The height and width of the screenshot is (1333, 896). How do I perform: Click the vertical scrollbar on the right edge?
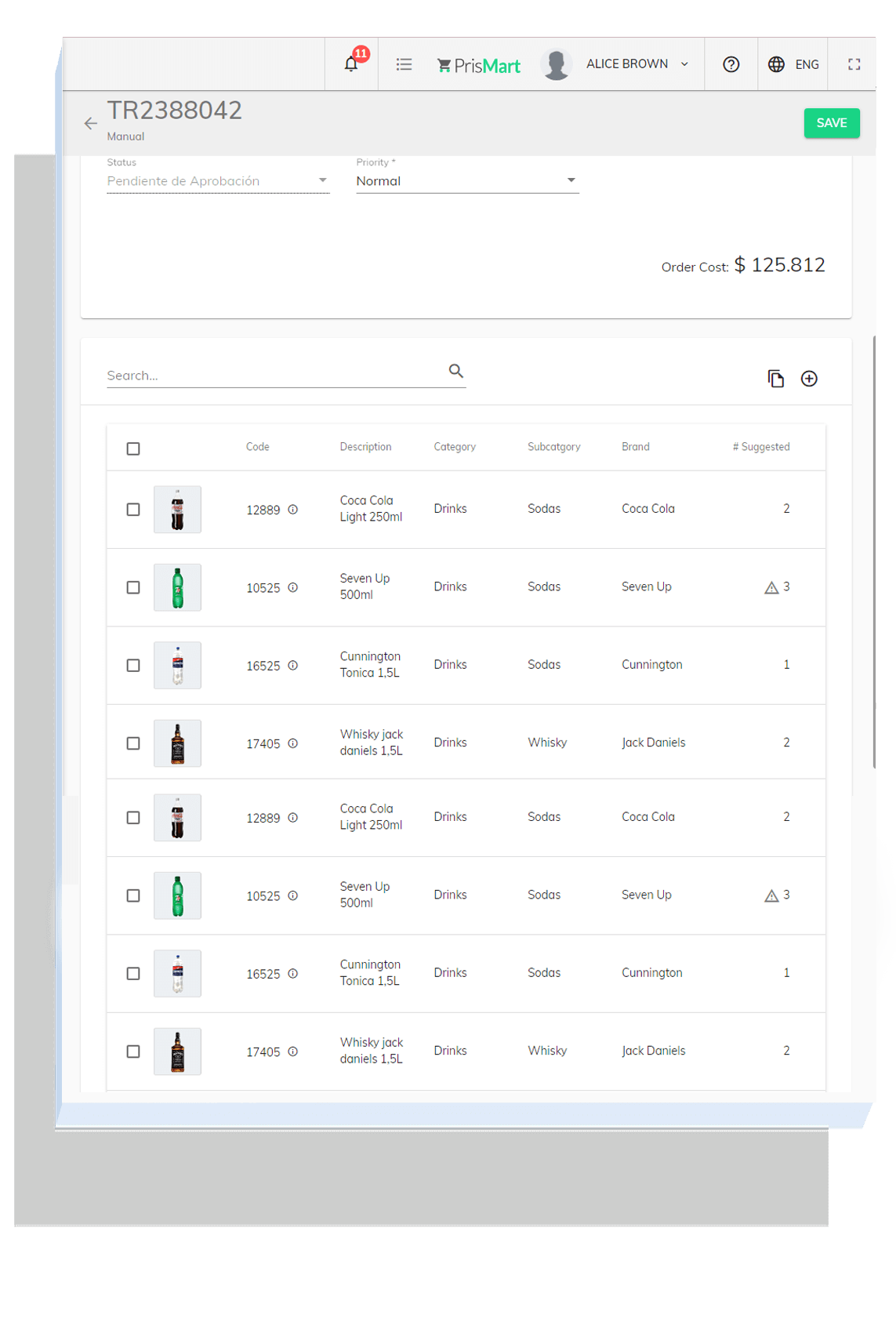(874, 552)
